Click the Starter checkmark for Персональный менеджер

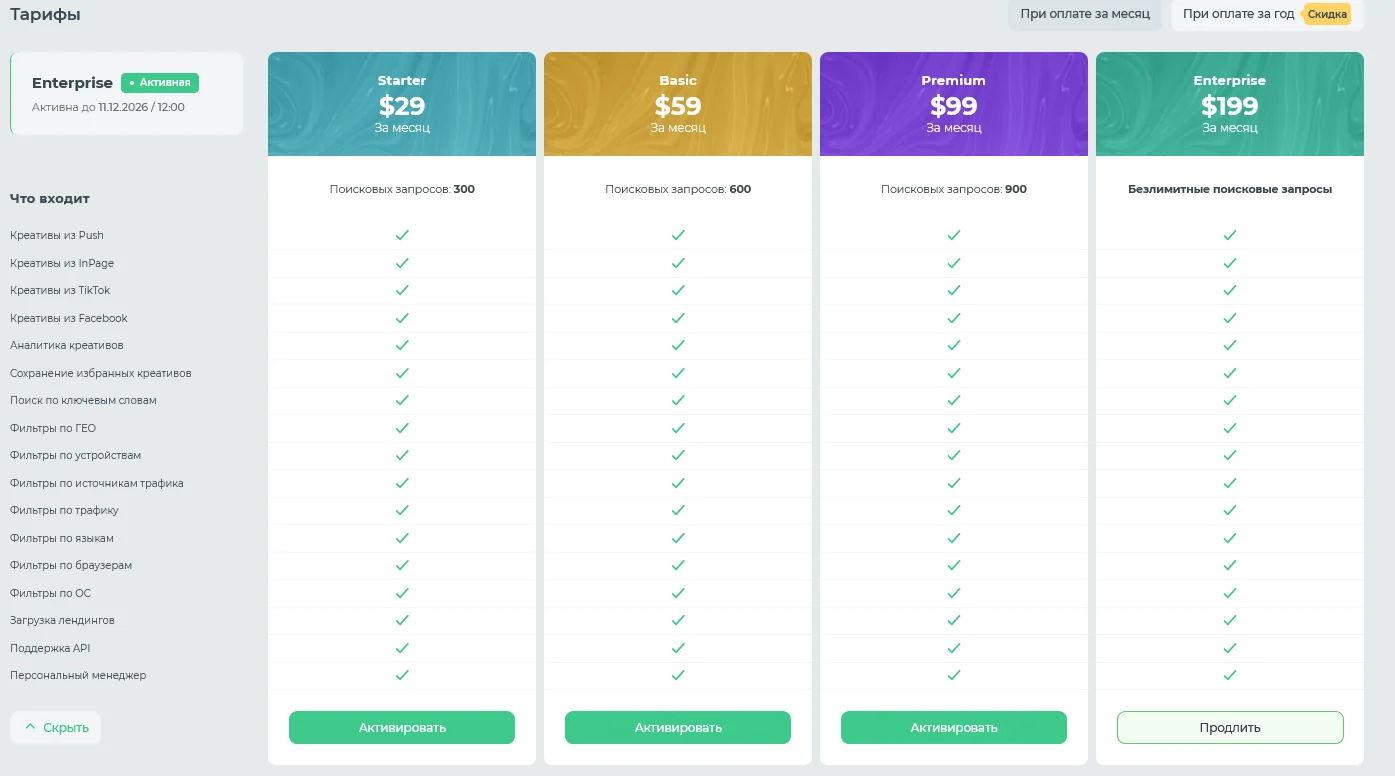[x=402, y=675]
